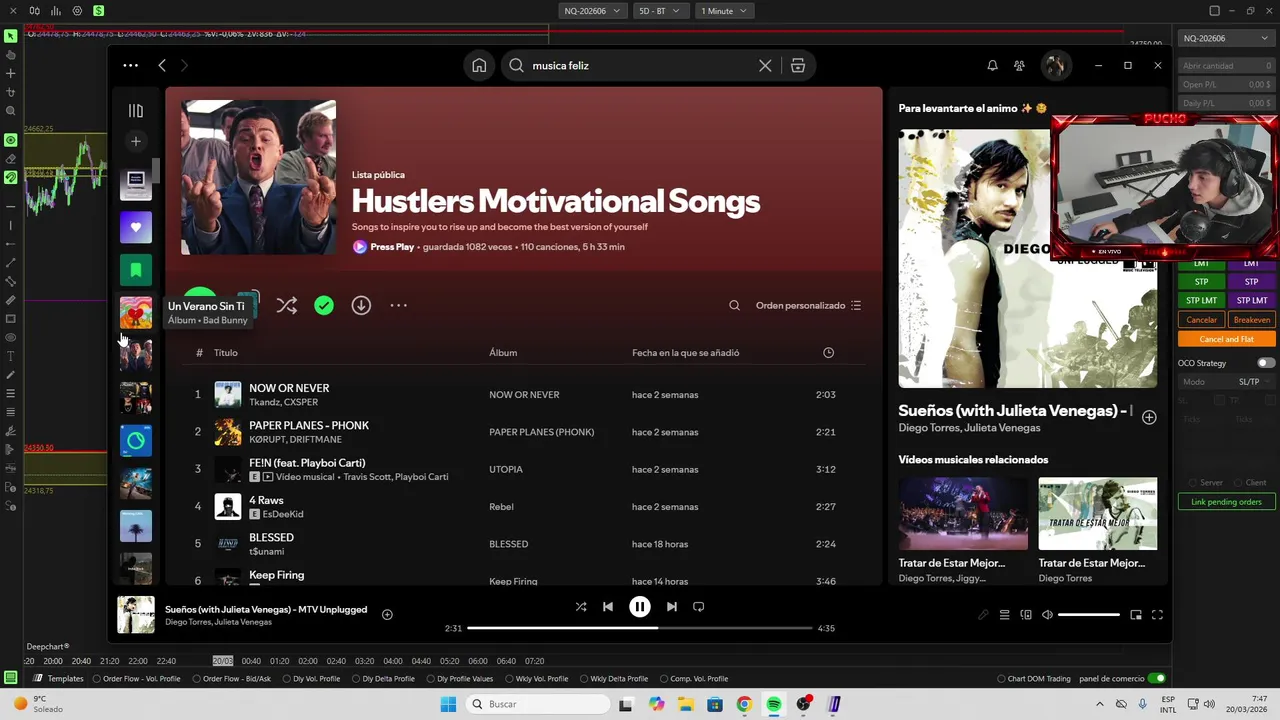Select the Order Flow - Vol. Profile template

(x=136, y=679)
